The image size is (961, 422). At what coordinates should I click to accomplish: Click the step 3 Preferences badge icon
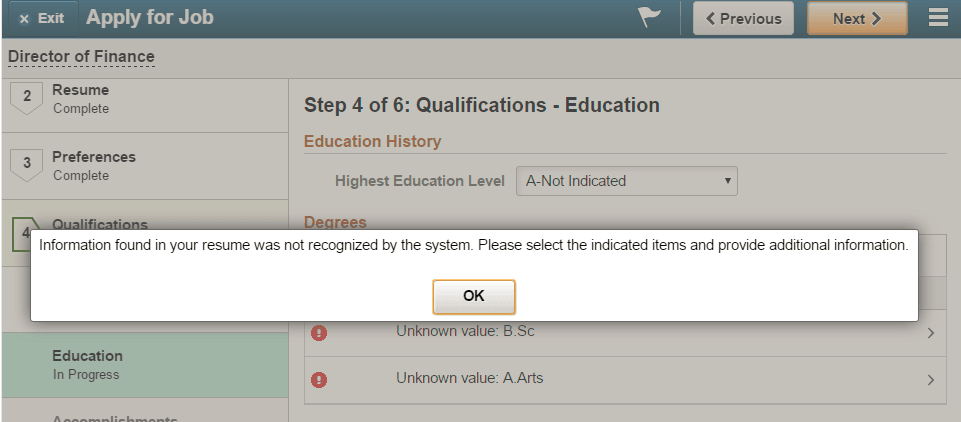pyautogui.click(x=27, y=165)
